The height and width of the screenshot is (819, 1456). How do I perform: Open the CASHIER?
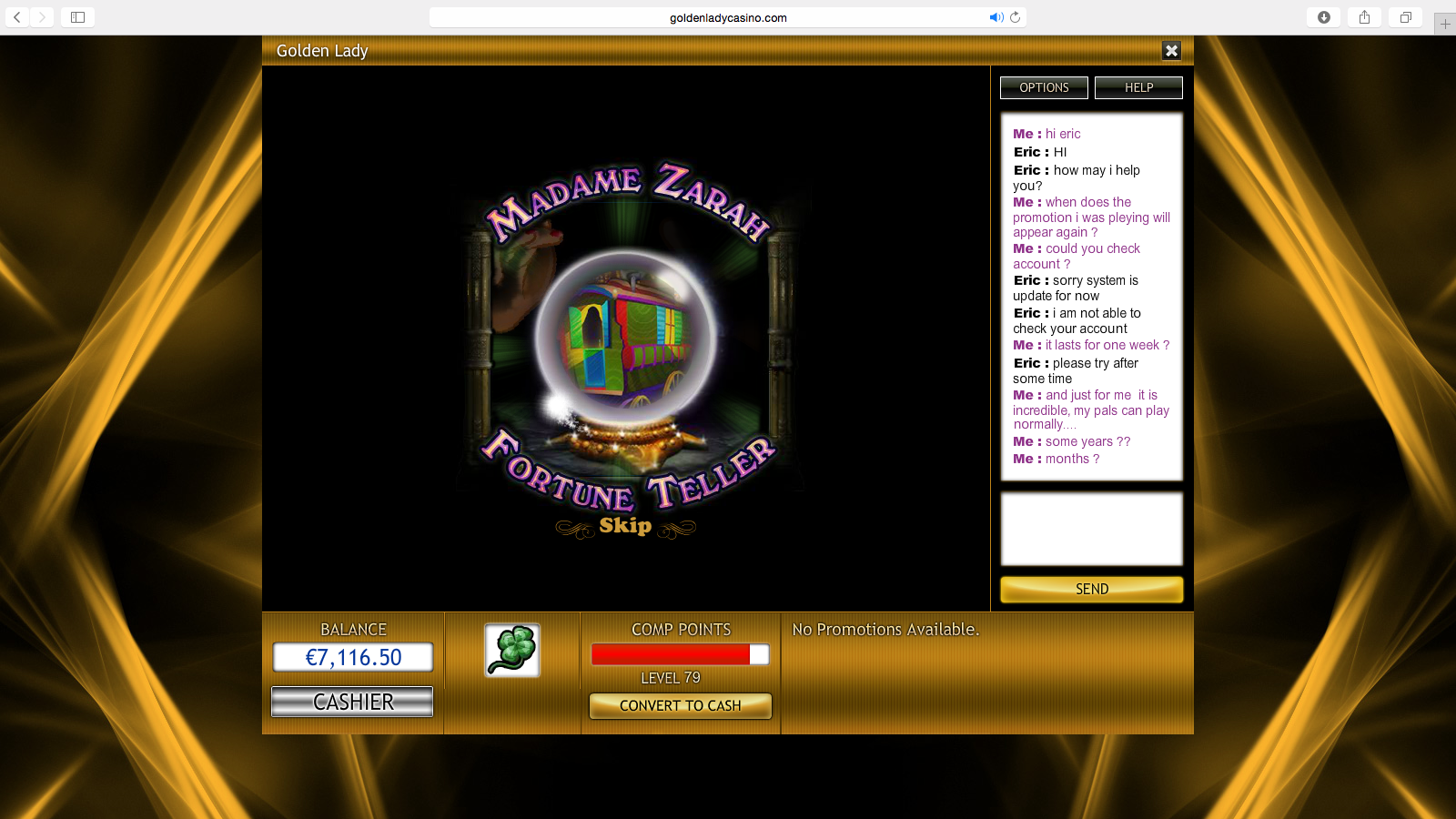[x=353, y=702]
